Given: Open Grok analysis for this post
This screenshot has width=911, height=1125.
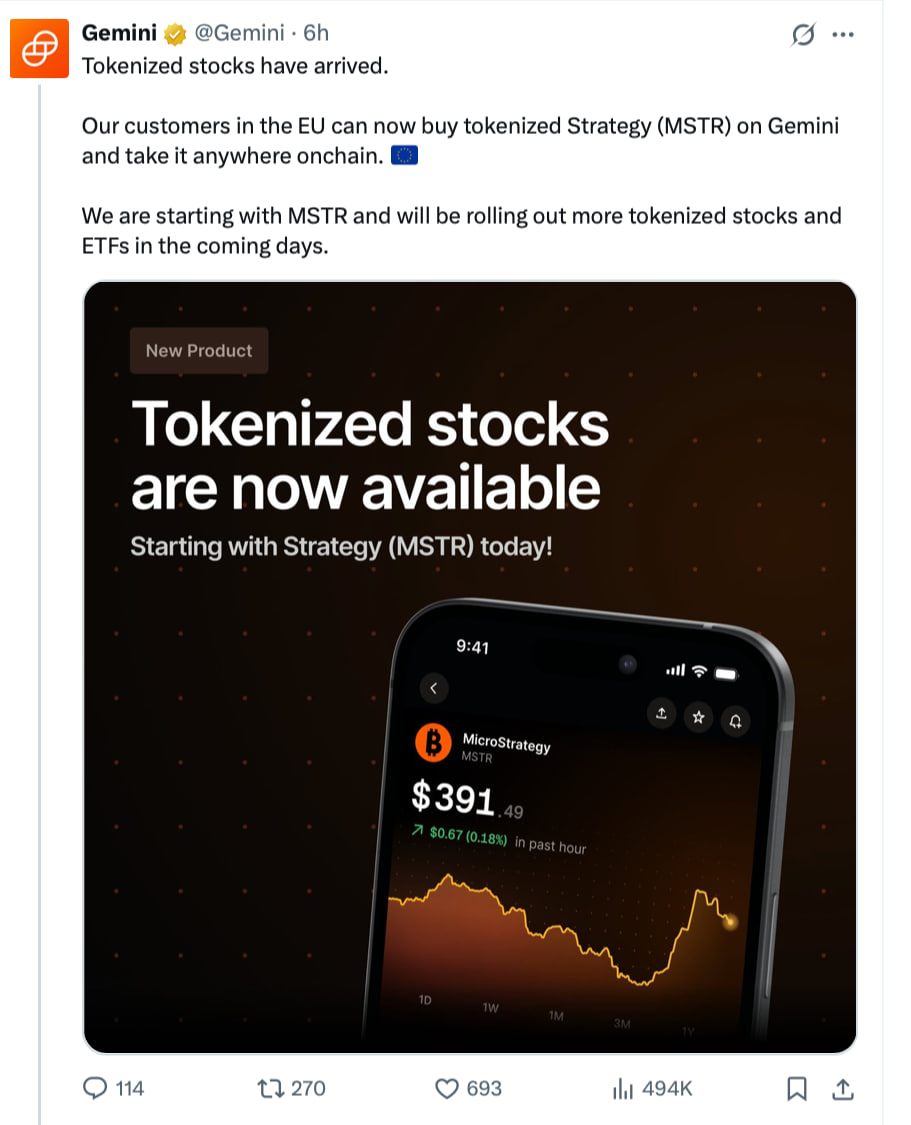Looking at the screenshot, I should point(803,34).
